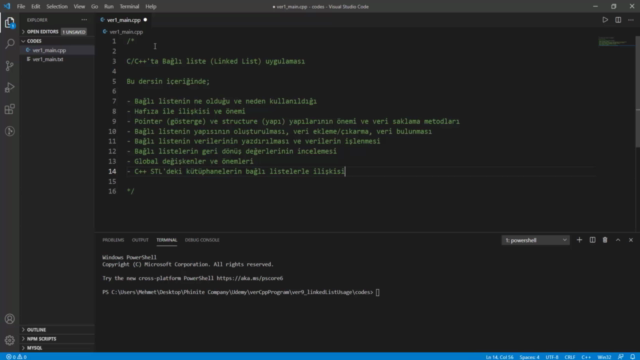Viewport: 640px width, 360px height.
Task: Open the Source Control view
Action: [10, 66]
